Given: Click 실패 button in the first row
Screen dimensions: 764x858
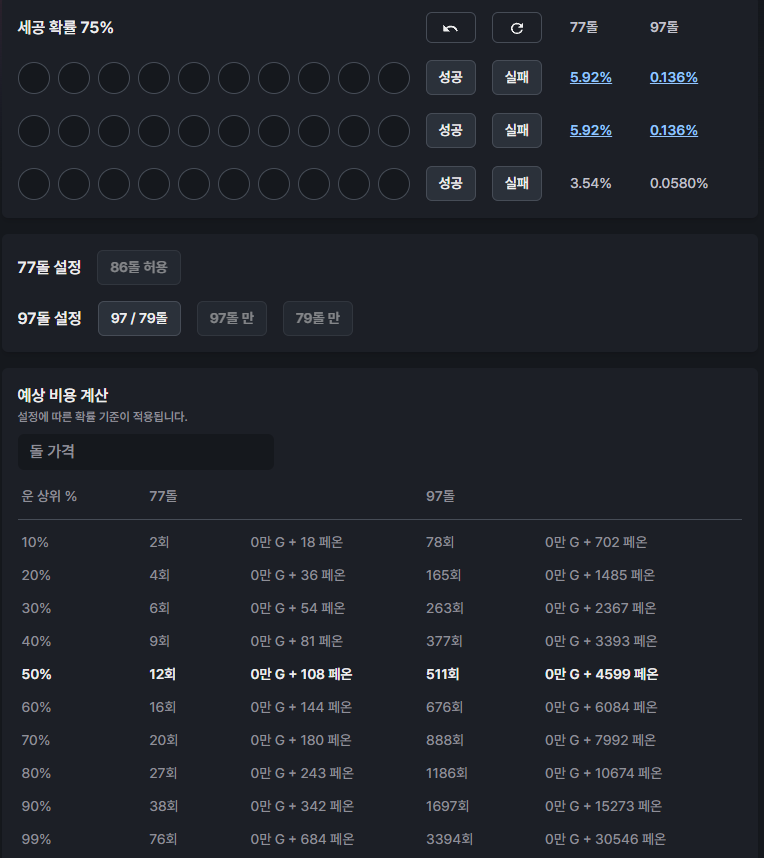Looking at the screenshot, I should (x=517, y=77).
